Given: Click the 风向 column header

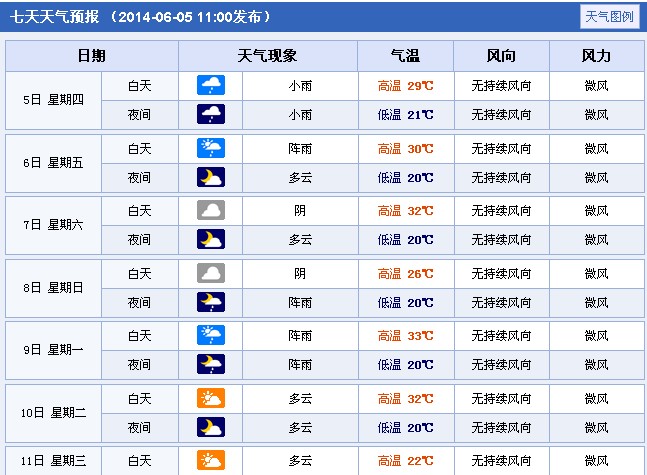Looking at the screenshot, I should click(x=501, y=56).
